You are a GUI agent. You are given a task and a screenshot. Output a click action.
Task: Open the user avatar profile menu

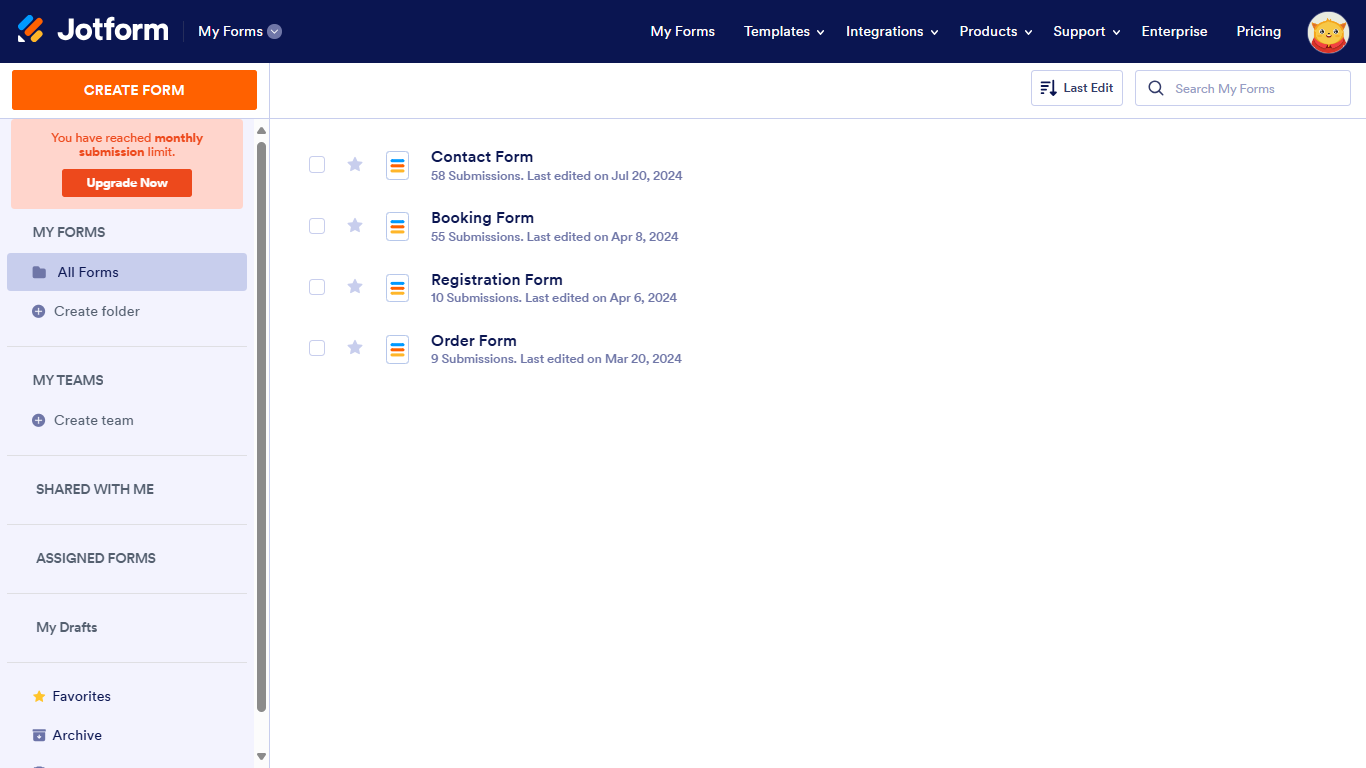(x=1328, y=32)
